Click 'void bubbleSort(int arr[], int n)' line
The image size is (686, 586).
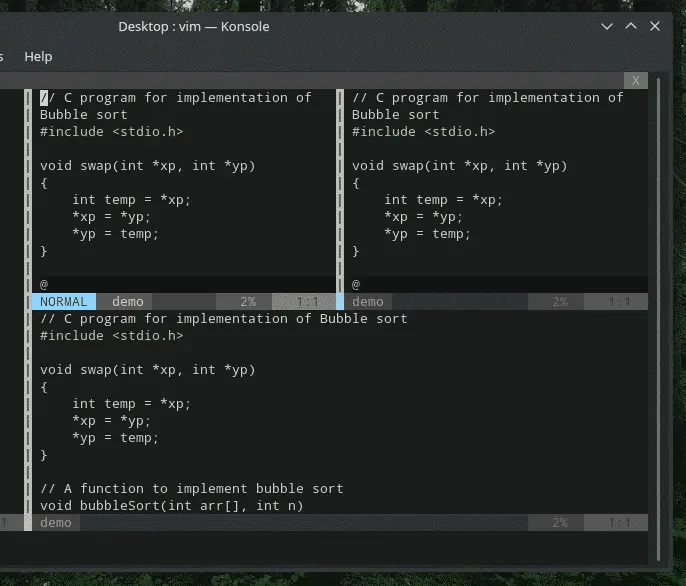point(172,506)
